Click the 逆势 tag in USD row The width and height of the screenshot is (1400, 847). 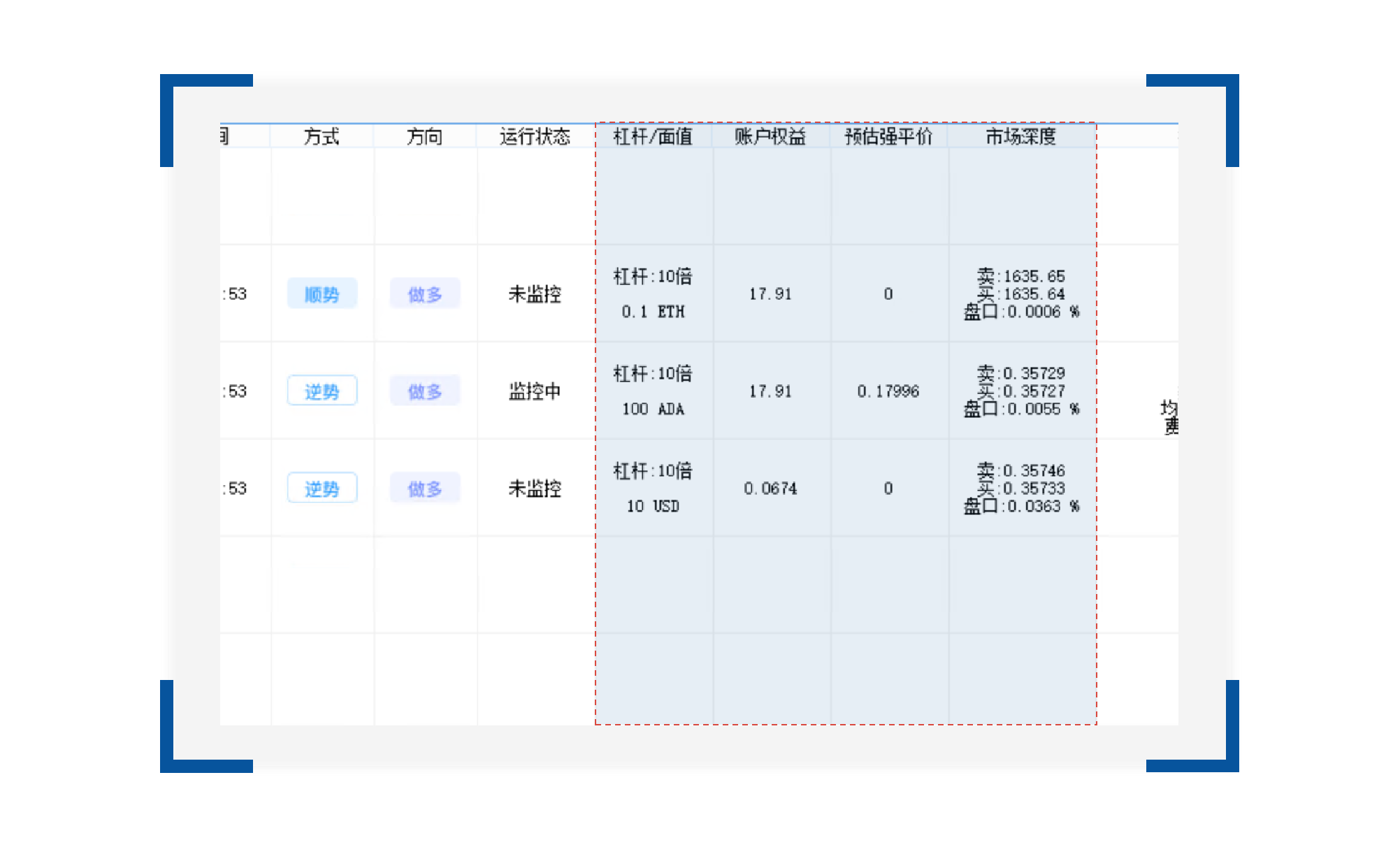322,488
